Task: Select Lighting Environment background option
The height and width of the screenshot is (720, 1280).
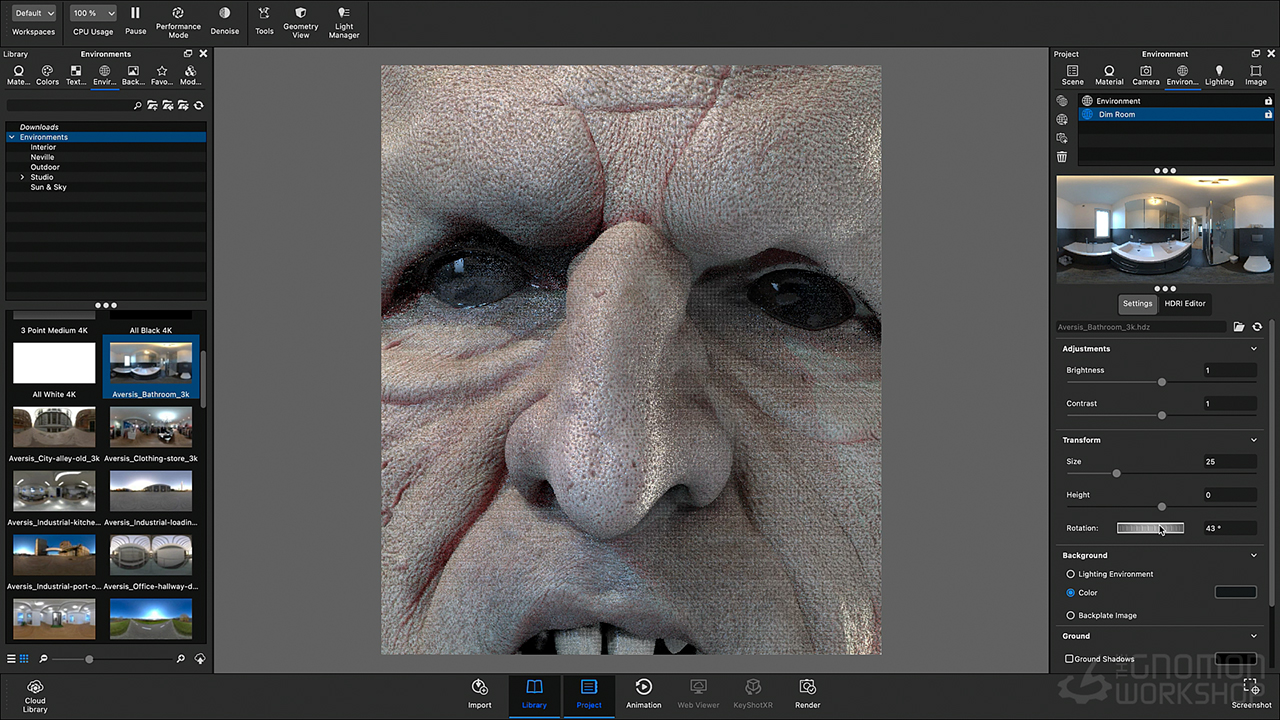Action: point(1071,574)
